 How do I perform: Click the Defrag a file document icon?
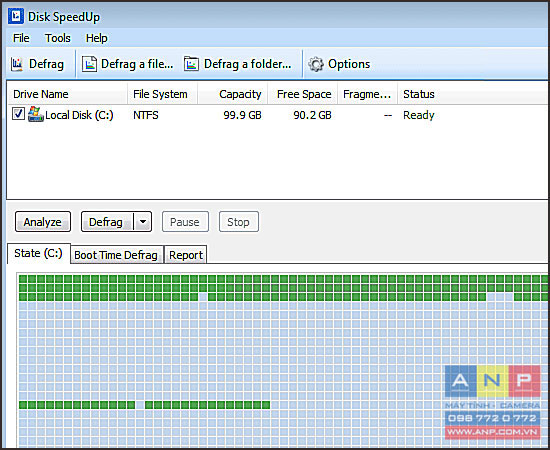coord(90,64)
